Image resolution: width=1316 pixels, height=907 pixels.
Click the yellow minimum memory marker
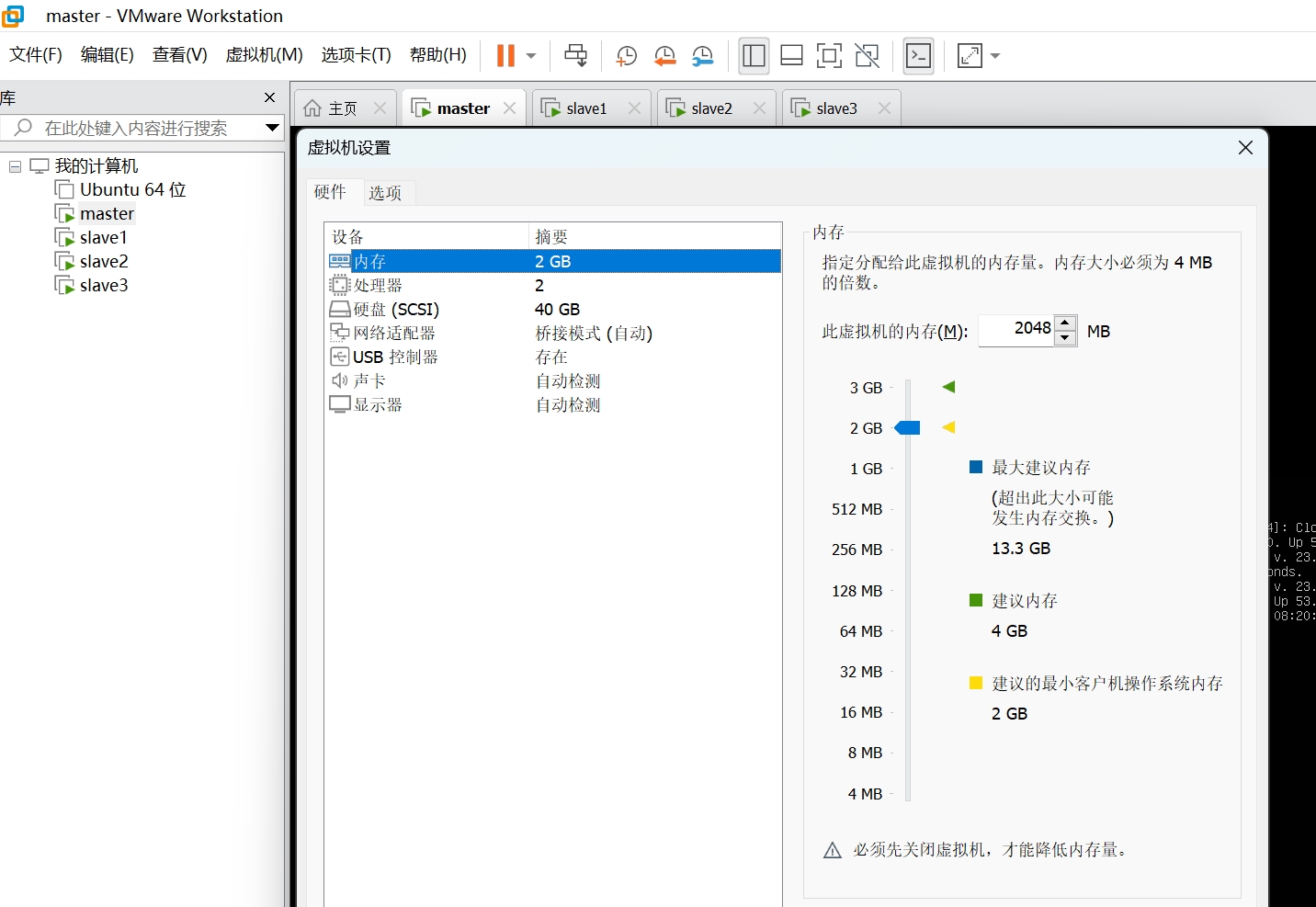coord(949,427)
